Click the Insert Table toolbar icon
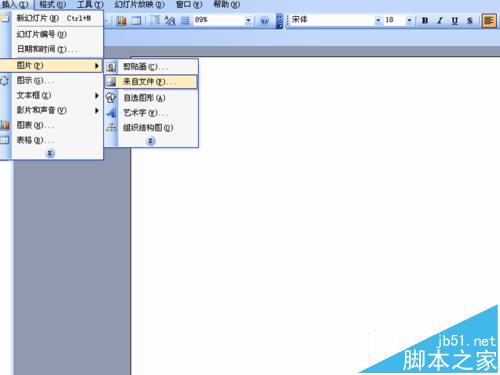This screenshot has height=375, width=500. point(136,21)
